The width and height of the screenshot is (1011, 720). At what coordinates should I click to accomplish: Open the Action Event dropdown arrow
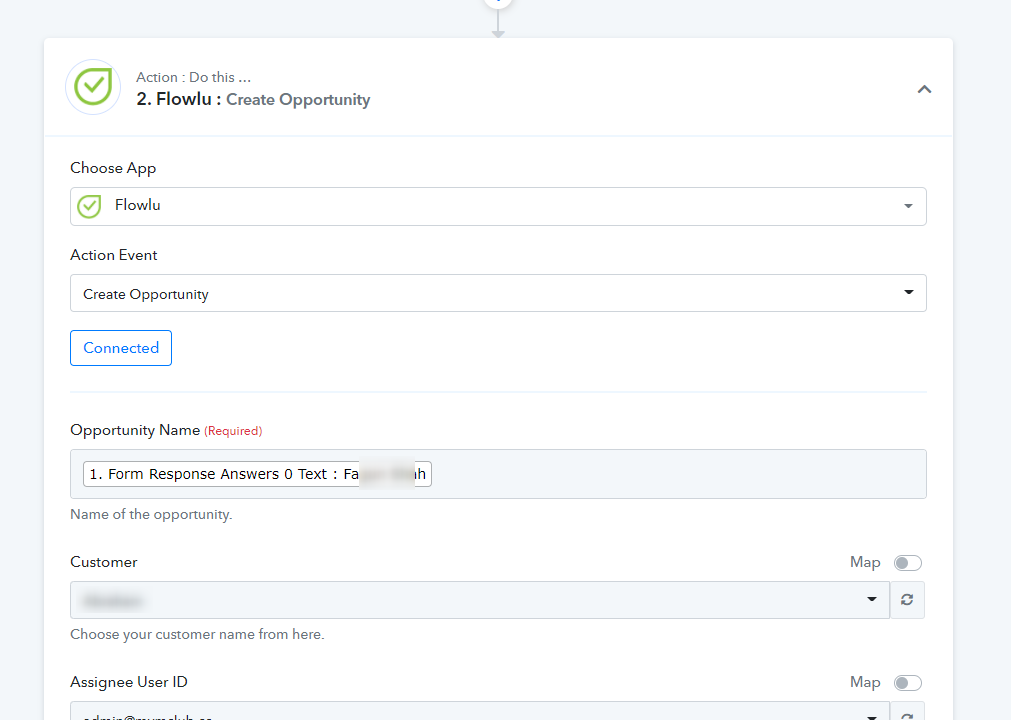tap(908, 293)
